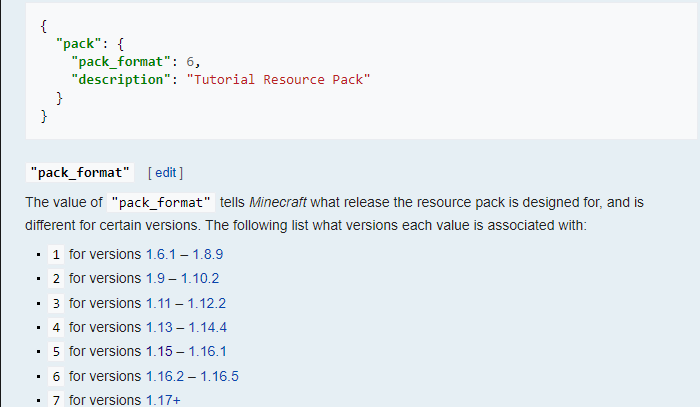Open the 1.17+ version link
The width and height of the screenshot is (700, 407).
tap(163, 400)
